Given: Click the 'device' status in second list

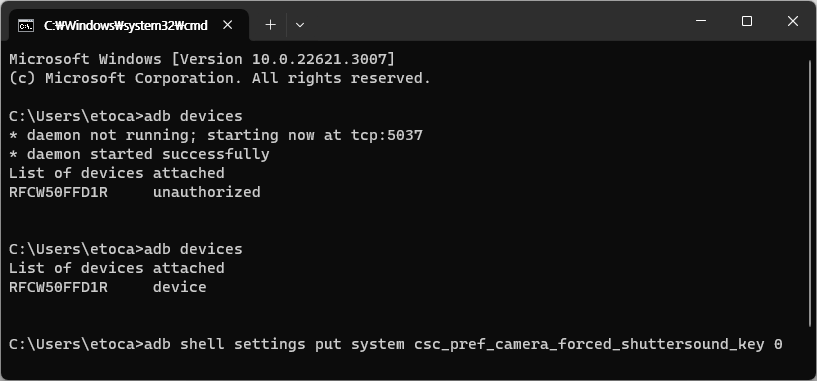Looking at the screenshot, I should pos(180,287).
